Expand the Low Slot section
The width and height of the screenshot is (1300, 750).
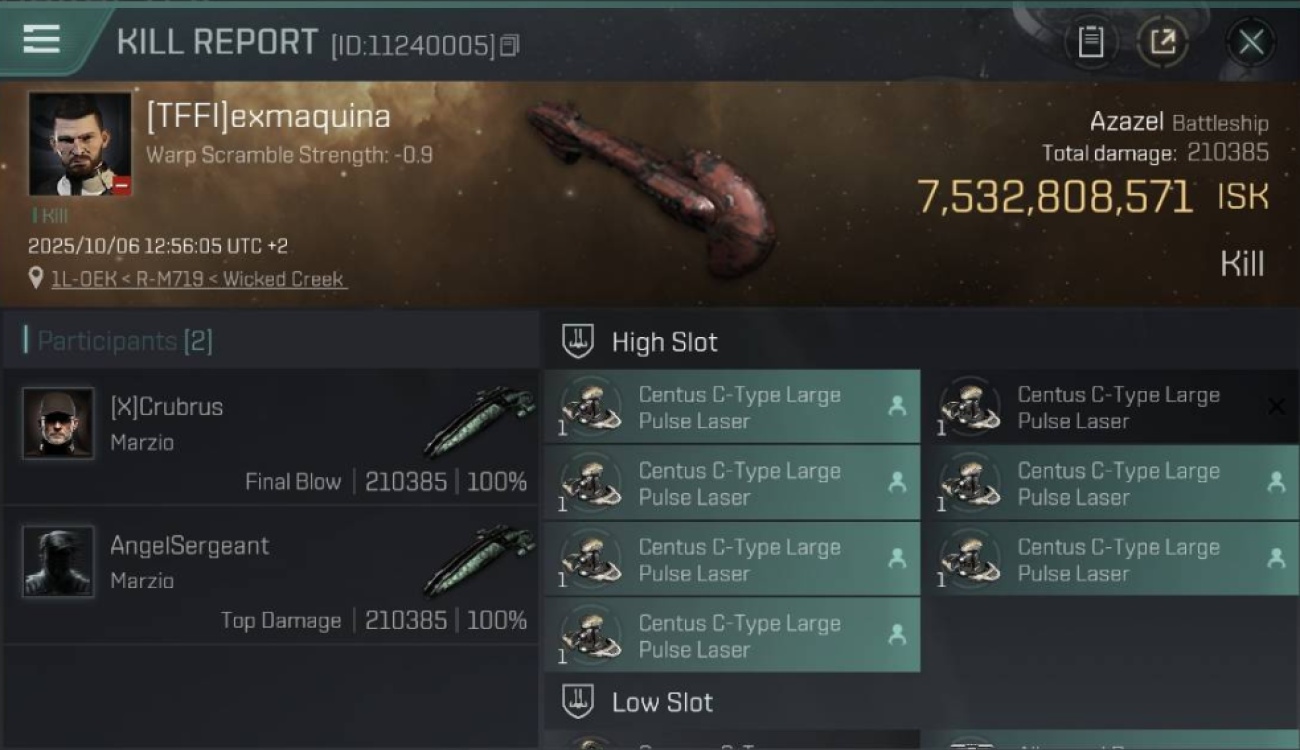point(578,702)
